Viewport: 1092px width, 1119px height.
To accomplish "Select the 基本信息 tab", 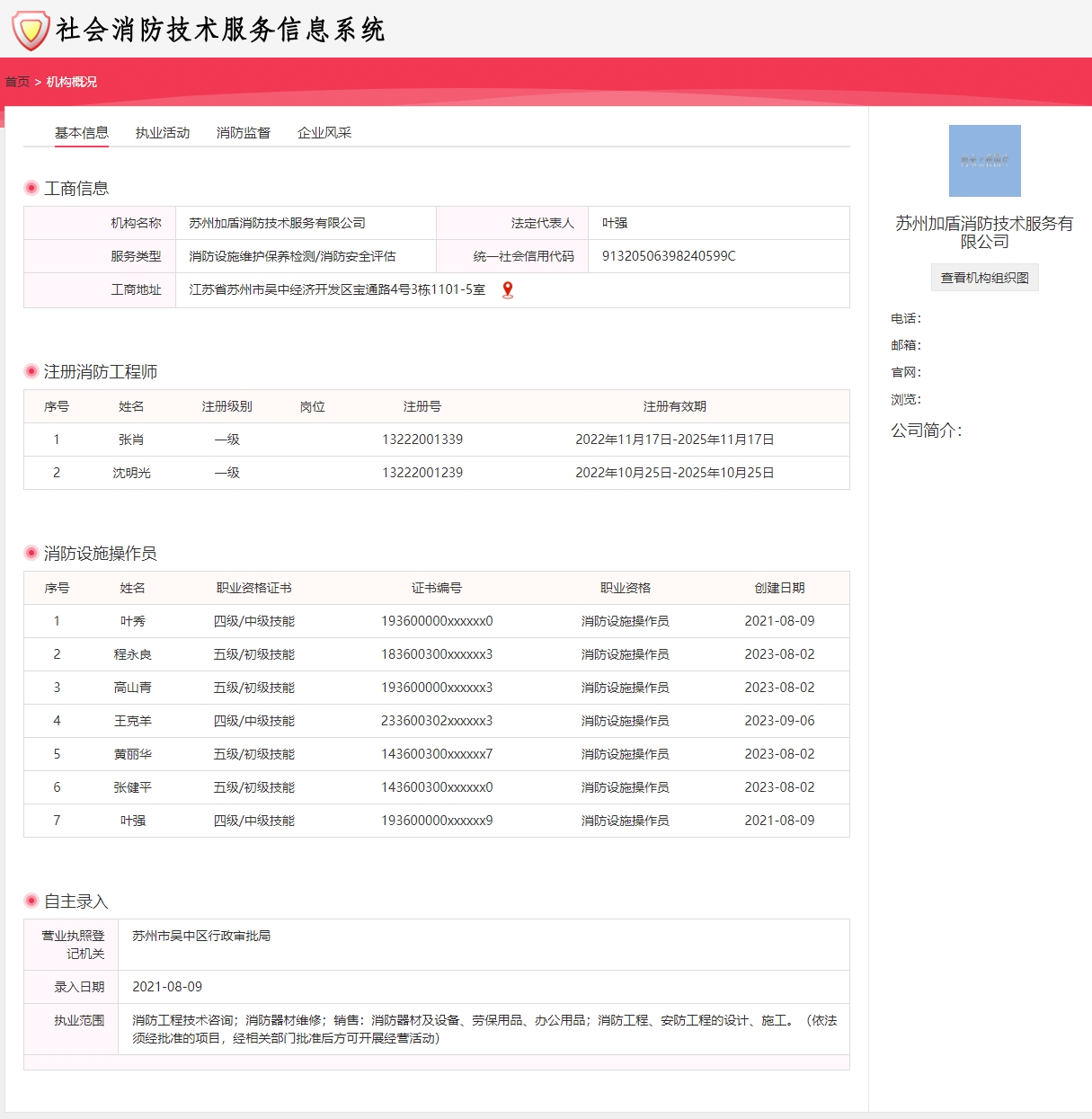I will (x=82, y=133).
